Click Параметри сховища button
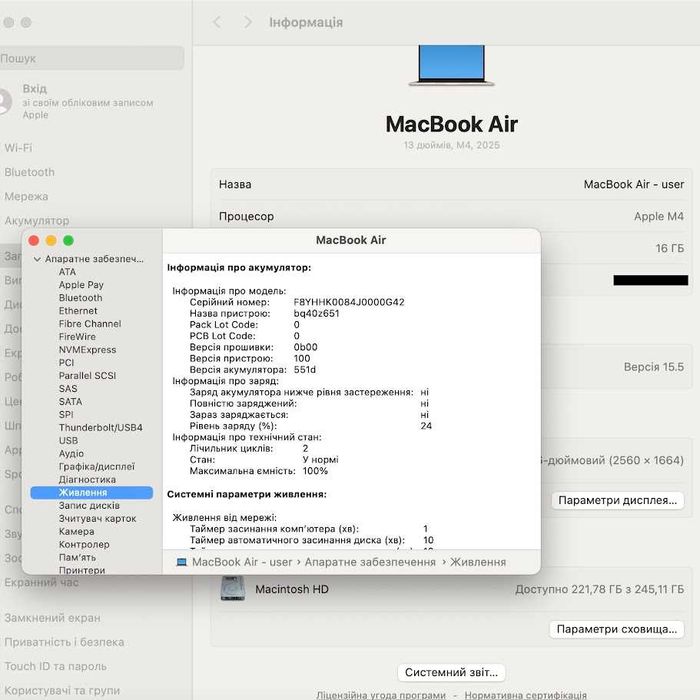The height and width of the screenshot is (700, 700). click(x=617, y=629)
